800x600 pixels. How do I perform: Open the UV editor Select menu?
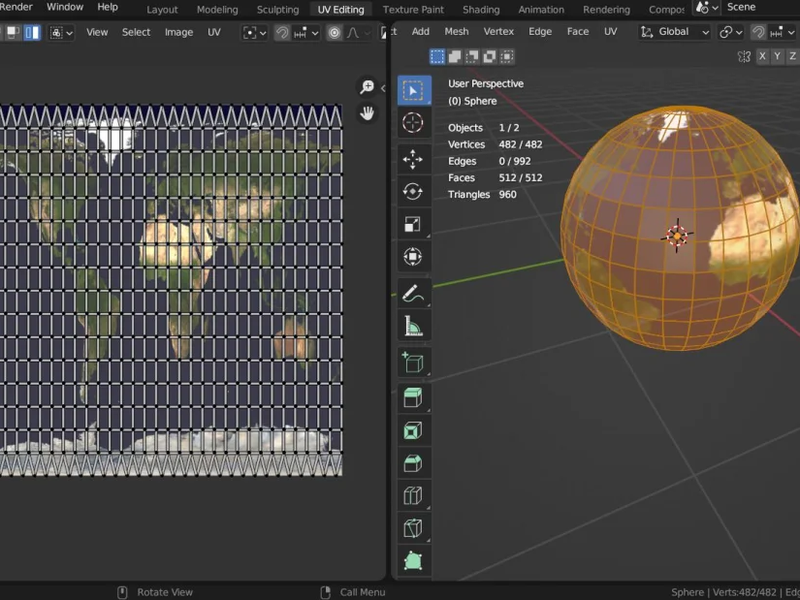(136, 32)
